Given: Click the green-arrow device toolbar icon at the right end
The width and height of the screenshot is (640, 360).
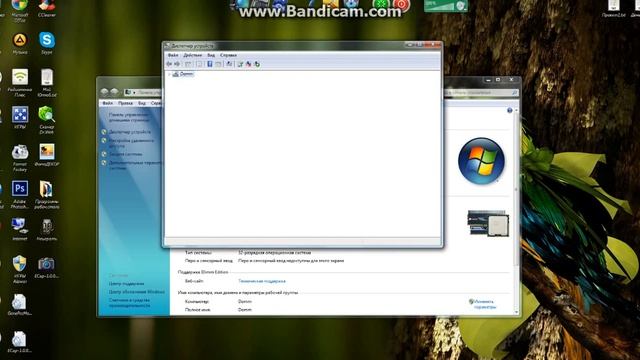Looking at the screenshot, I should point(257,64).
